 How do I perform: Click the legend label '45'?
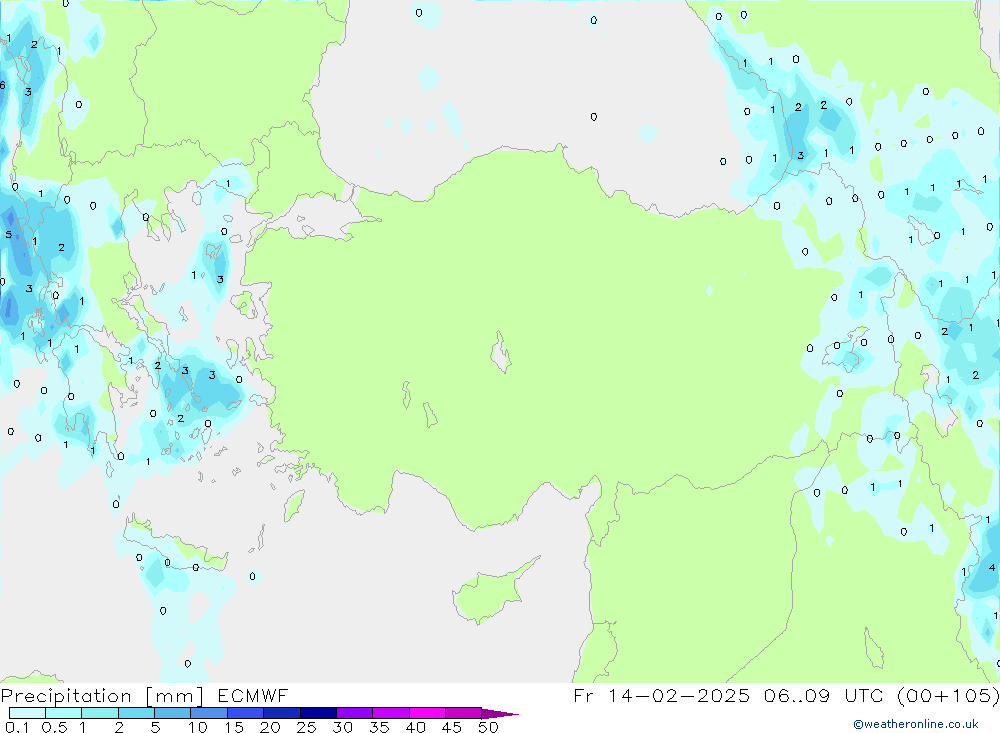452,727
